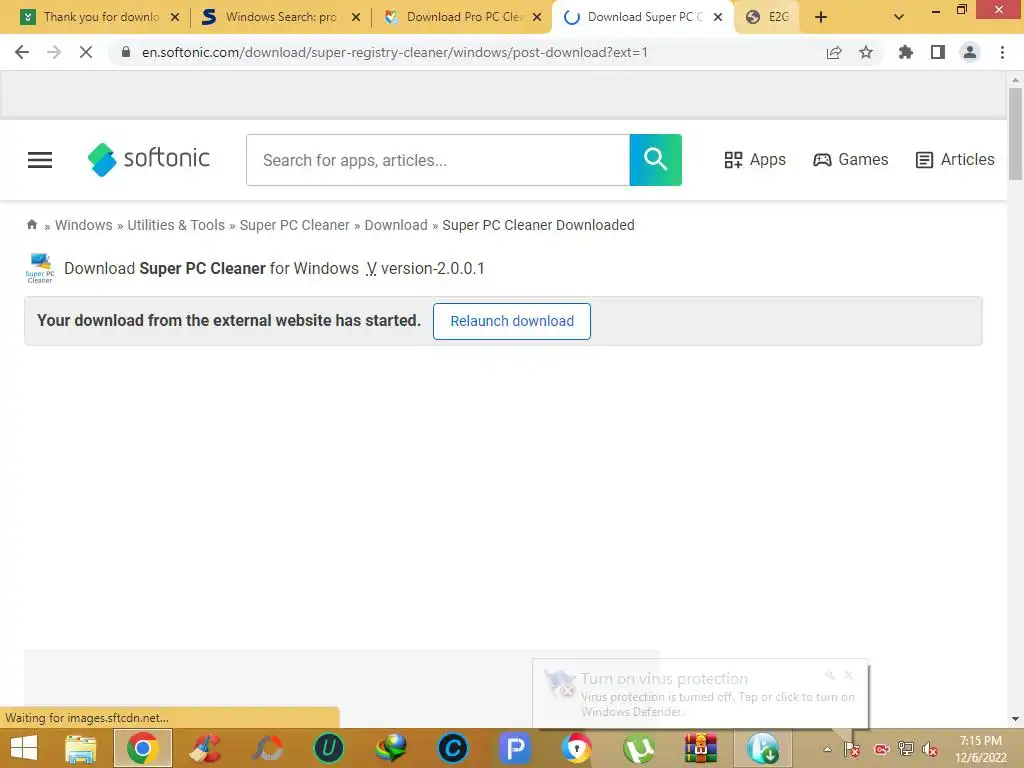Viewport: 1024px width, 768px height.
Task: Open the blue P taskbar app
Action: click(515, 748)
